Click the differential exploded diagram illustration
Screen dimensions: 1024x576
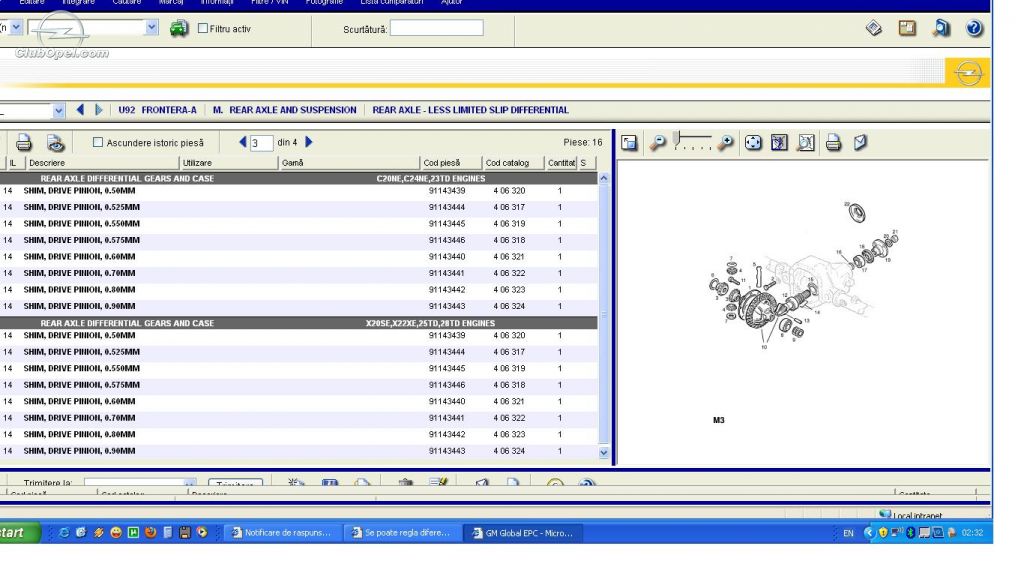click(804, 274)
